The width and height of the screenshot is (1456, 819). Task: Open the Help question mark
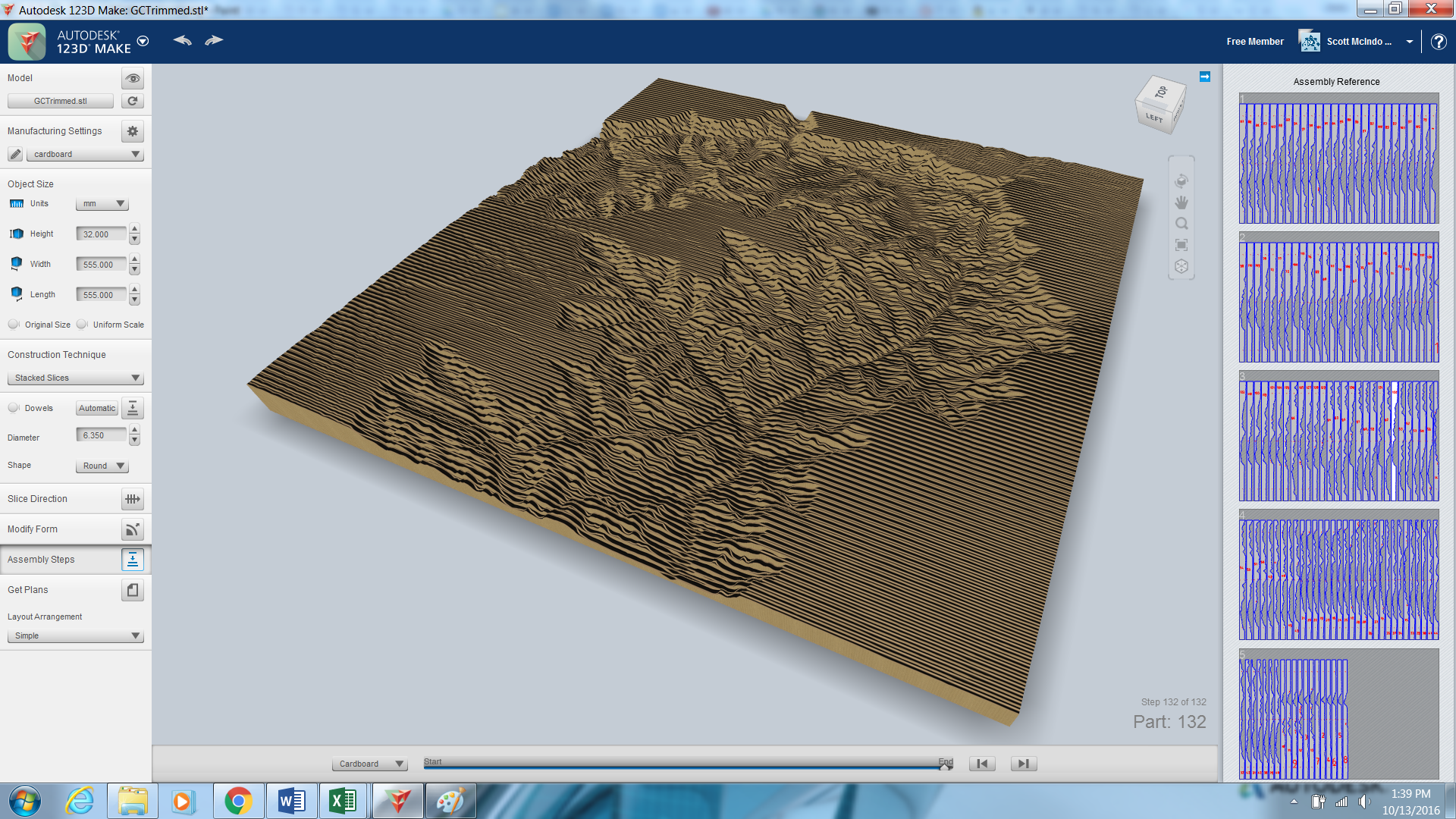pyautogui.click(x=1439, y=42)
